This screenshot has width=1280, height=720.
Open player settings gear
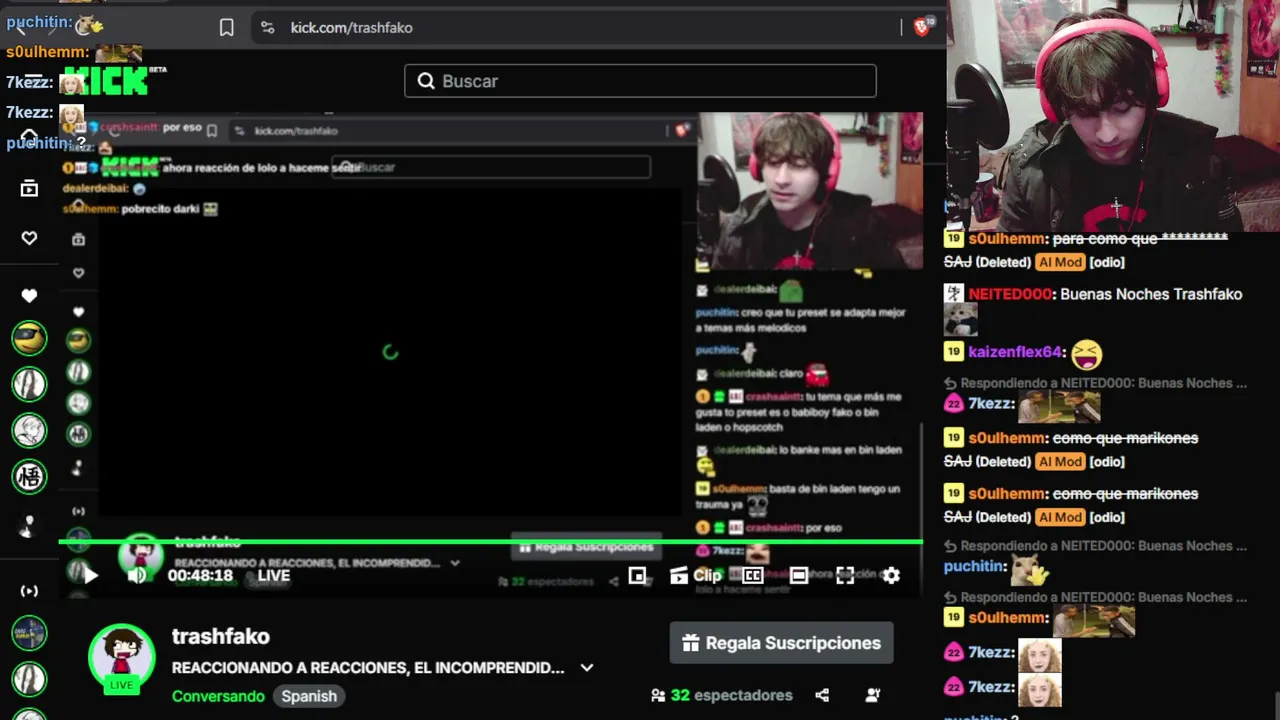891,575
